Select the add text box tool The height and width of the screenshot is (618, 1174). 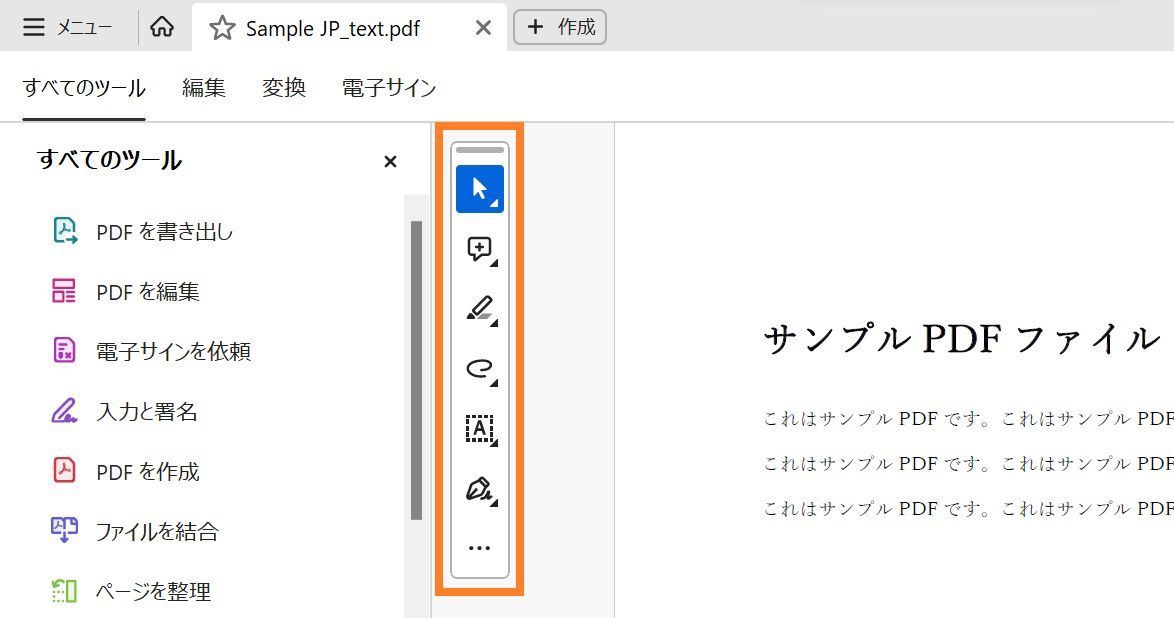(x=478, y=428)
